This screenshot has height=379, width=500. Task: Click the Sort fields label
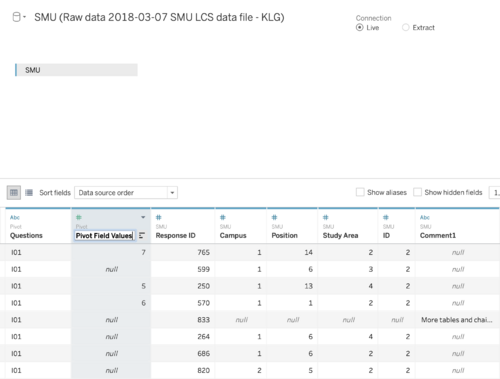(x=55, y=193)
